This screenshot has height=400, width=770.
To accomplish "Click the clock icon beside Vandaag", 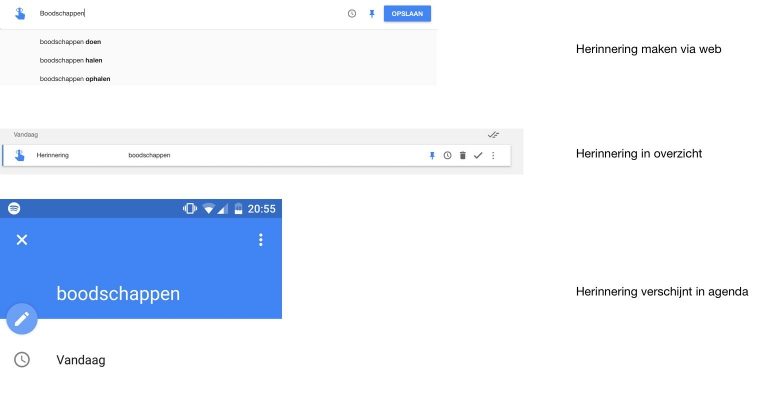I will [x=22, y=360].
